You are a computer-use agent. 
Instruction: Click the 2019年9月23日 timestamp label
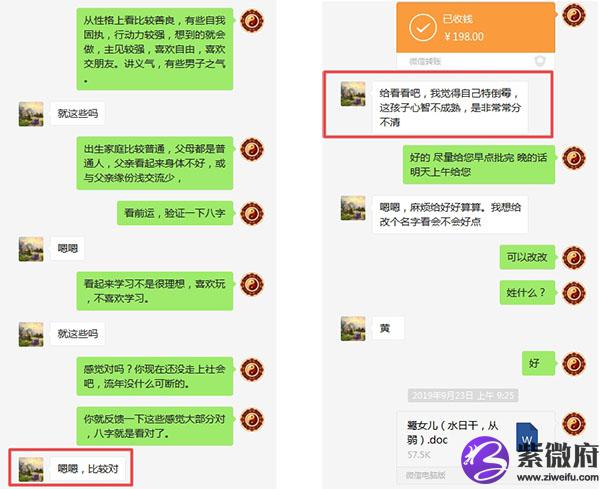(x=463, y=395)
